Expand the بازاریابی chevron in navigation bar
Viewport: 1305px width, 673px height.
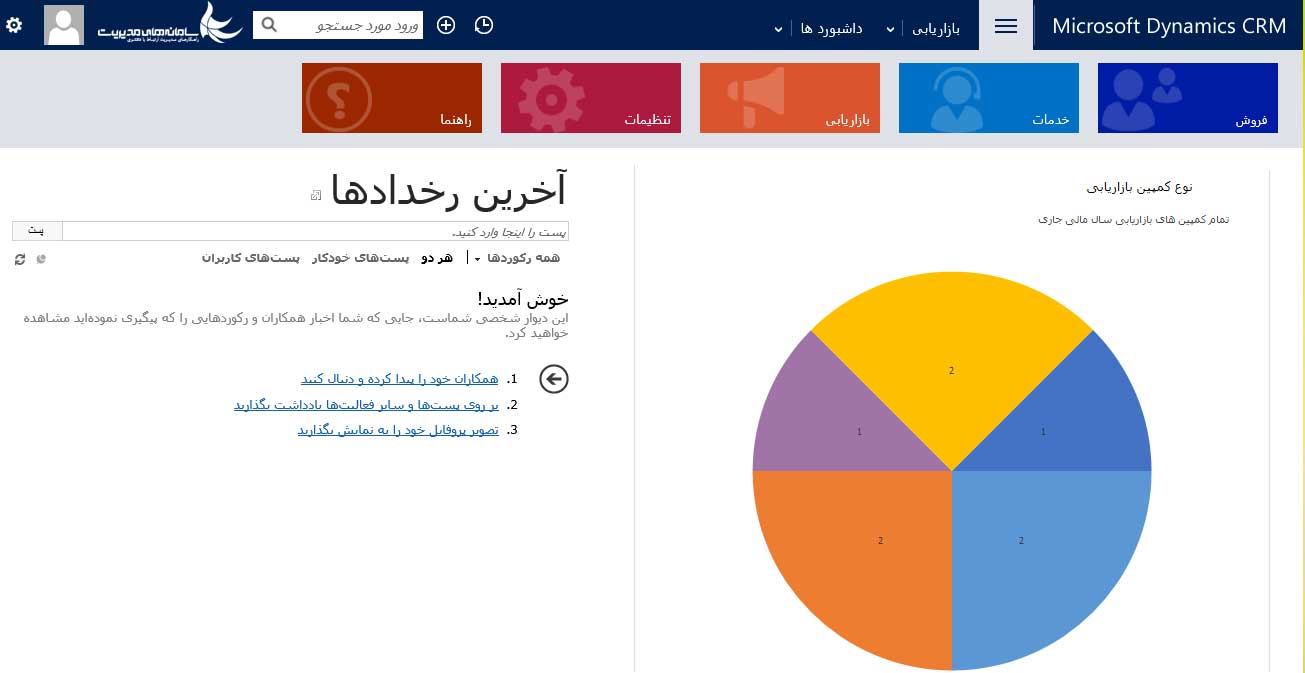coord(890,29)
